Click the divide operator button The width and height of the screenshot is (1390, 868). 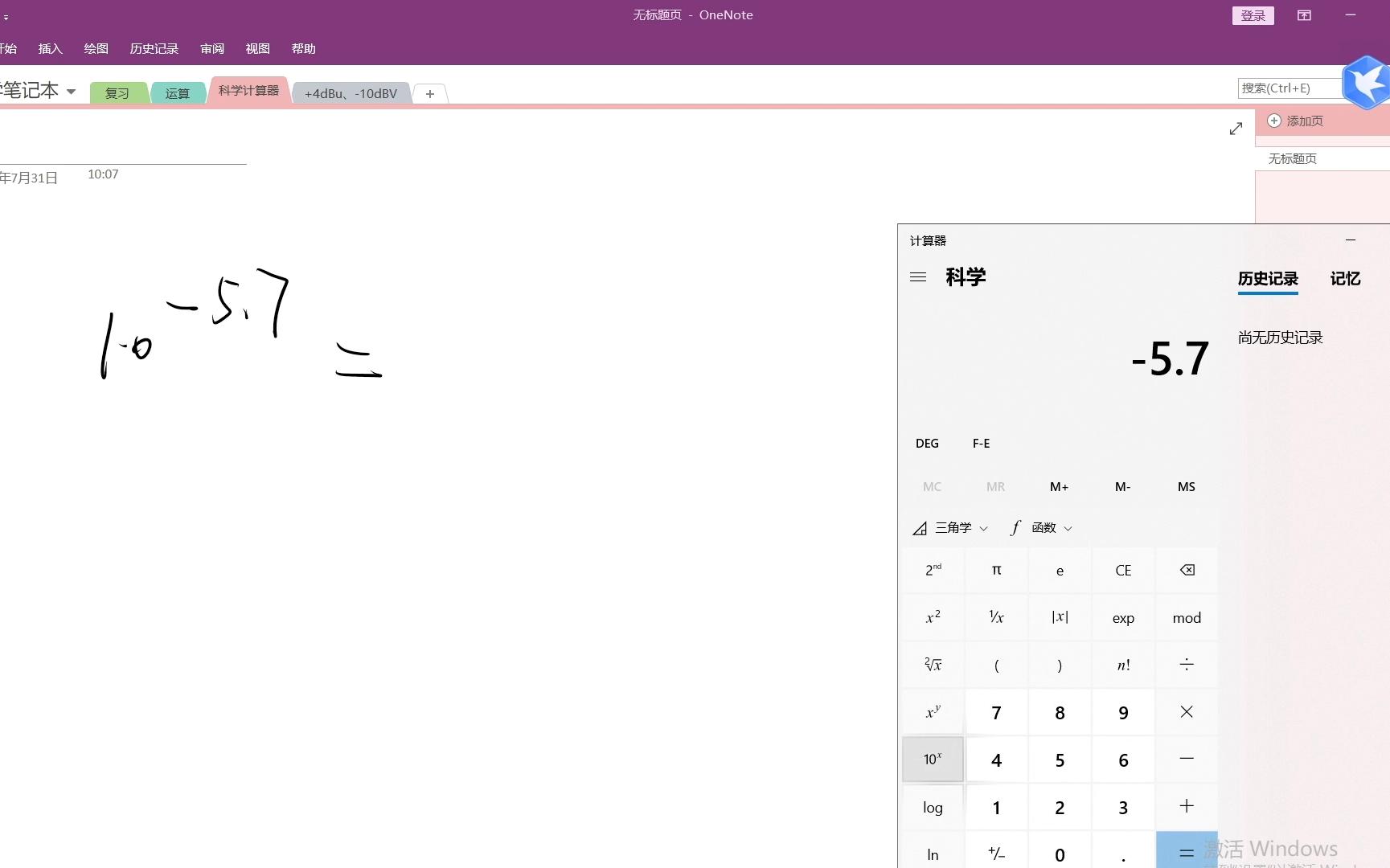pyautogui.click(x=1187, y=665)
